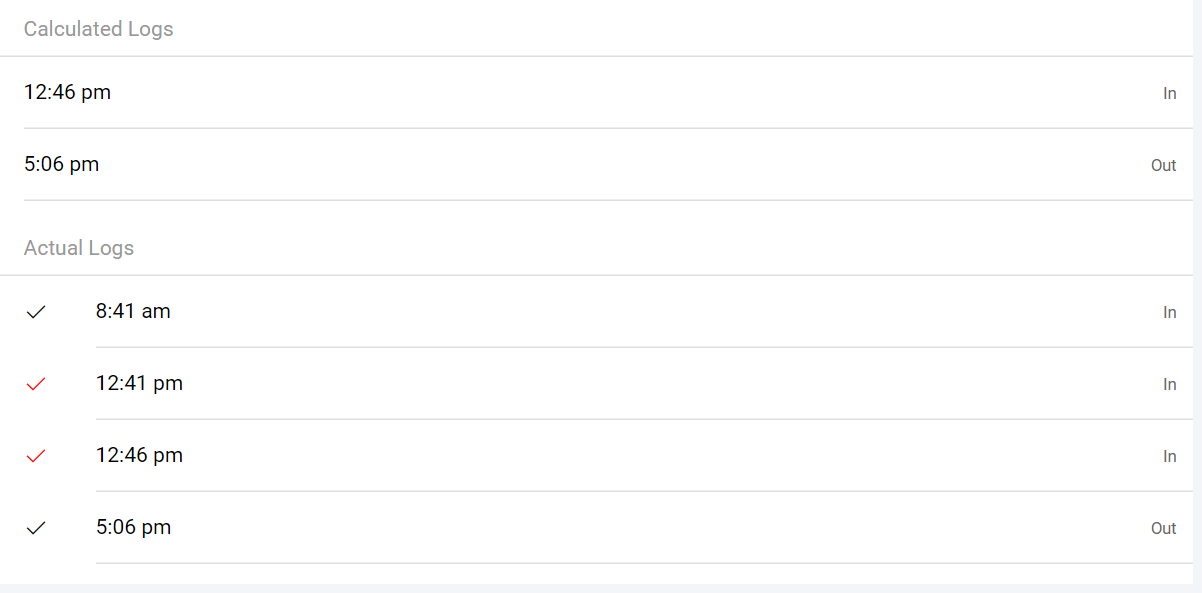This screenshot has height=593, width=1202.
Task: Click the "In" label on the 12:41 pm row
Action: point(1169,384)
